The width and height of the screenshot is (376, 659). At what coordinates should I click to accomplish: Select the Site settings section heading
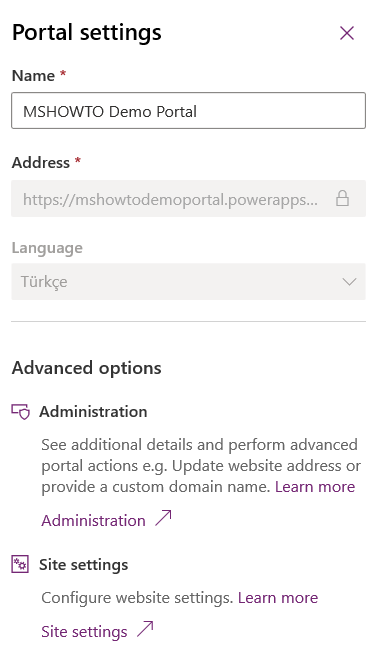tap(84, 564)
